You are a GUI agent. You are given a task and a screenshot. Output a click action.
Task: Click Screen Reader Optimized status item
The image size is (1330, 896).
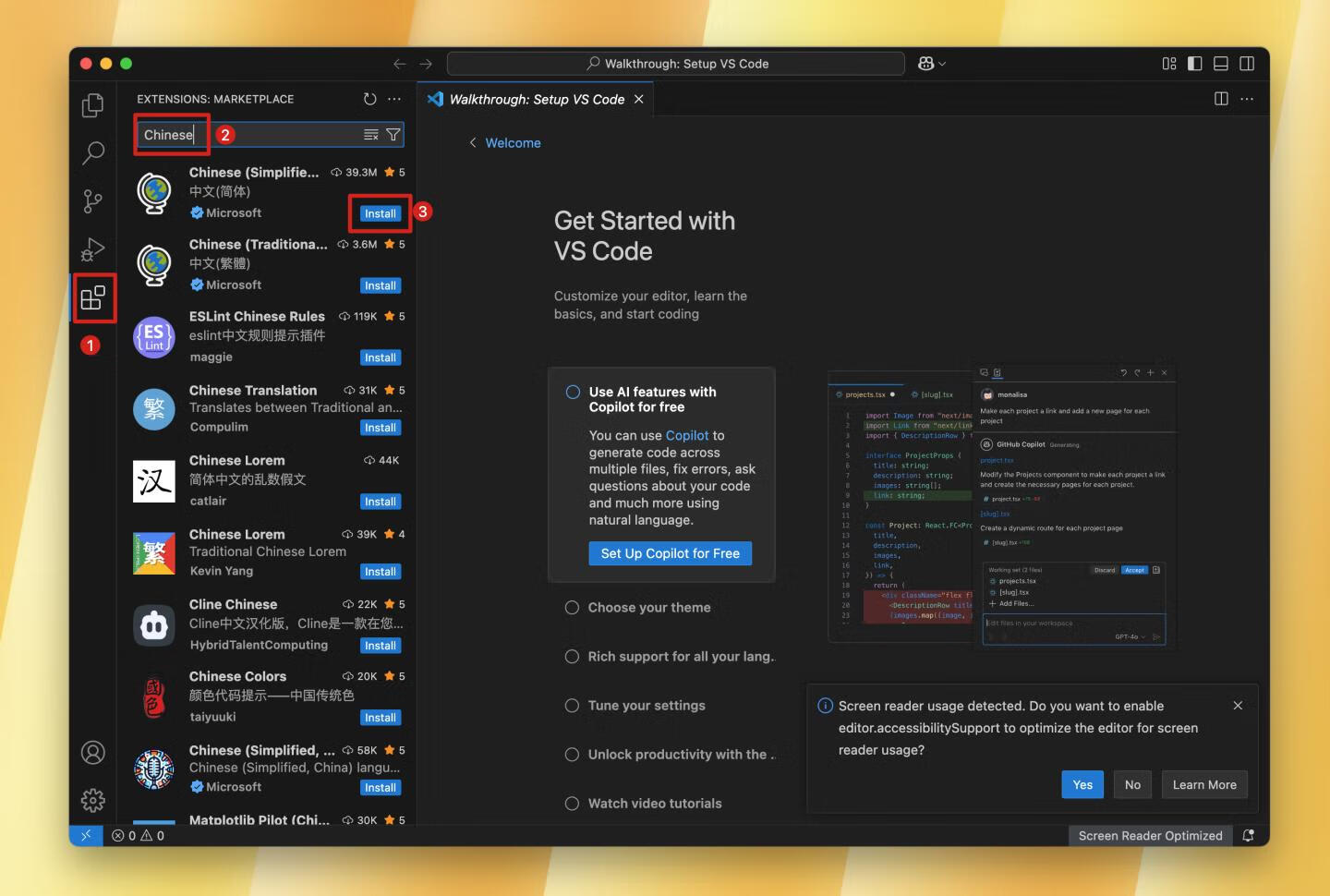coord(1150,835)
